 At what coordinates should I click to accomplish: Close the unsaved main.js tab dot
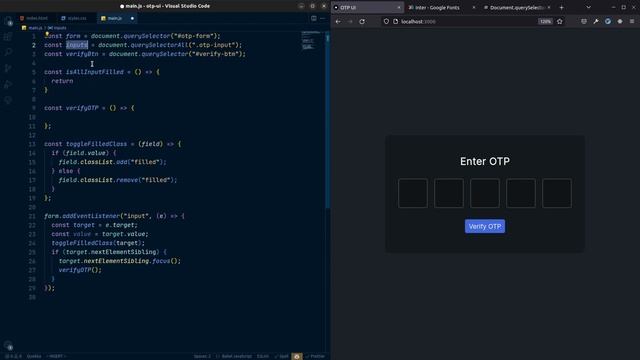132,18
